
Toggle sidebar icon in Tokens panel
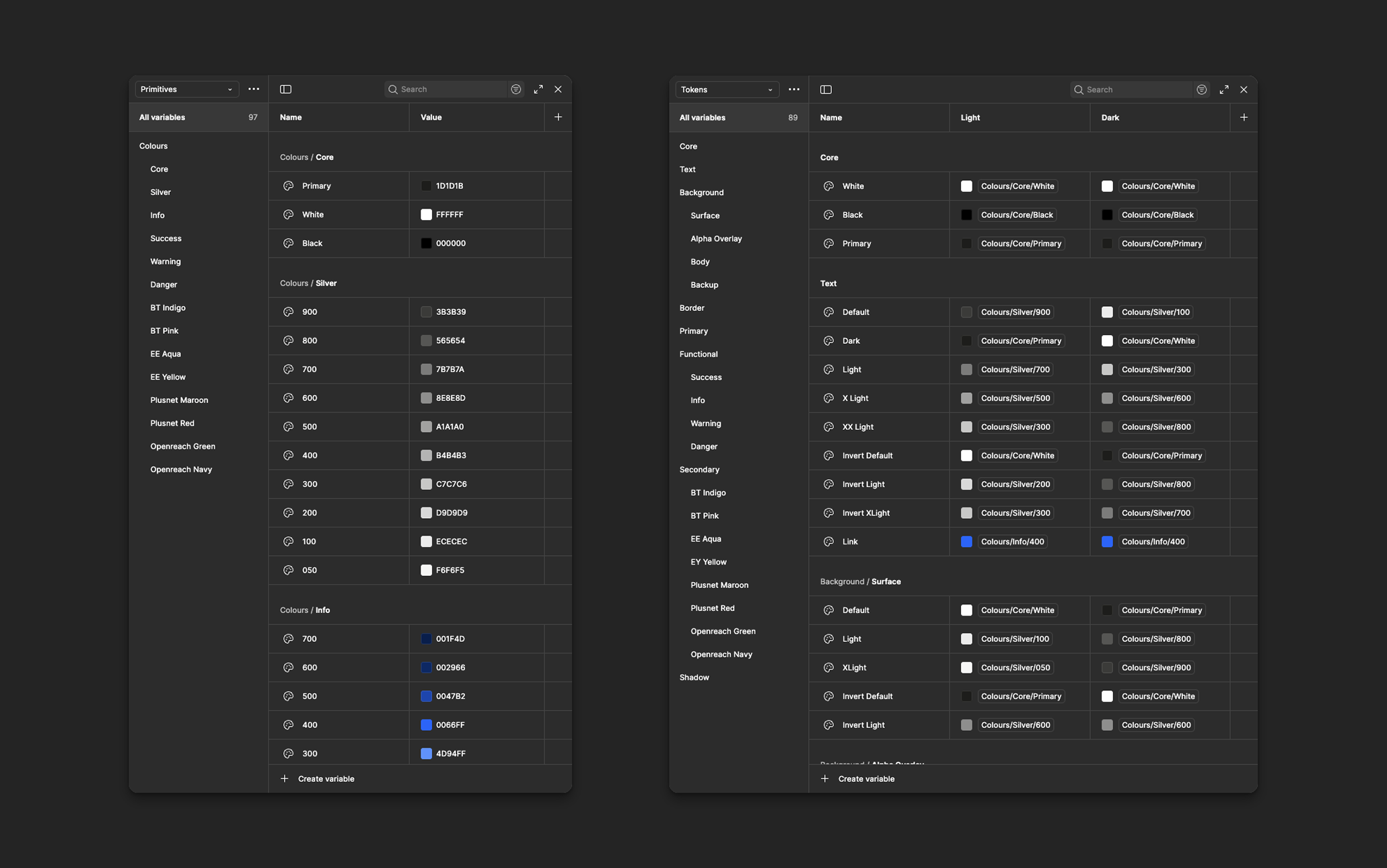tap(826, 89)
